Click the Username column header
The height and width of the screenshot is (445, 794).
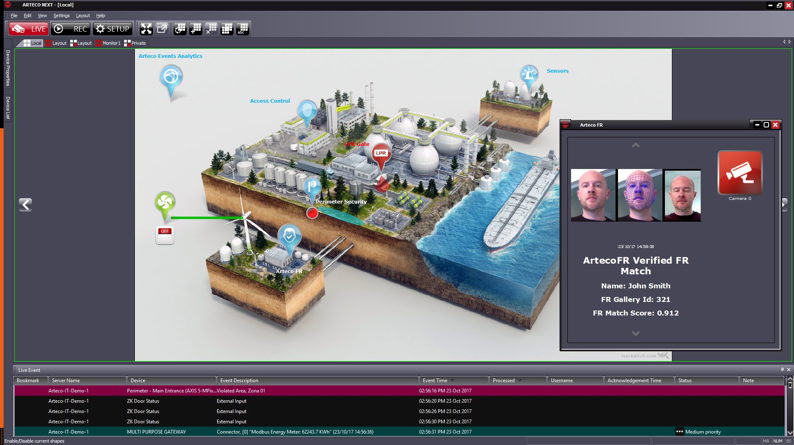click(575, 380)
